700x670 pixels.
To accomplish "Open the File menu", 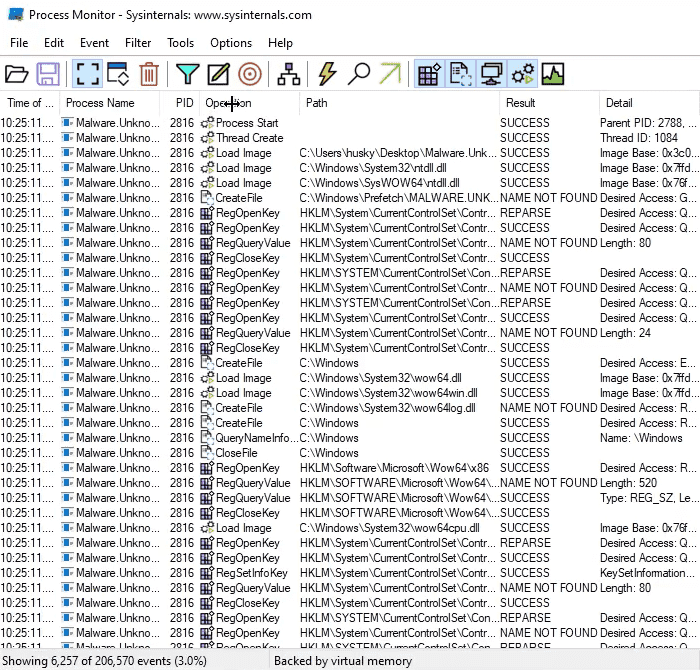I will (x=19, y=43).
